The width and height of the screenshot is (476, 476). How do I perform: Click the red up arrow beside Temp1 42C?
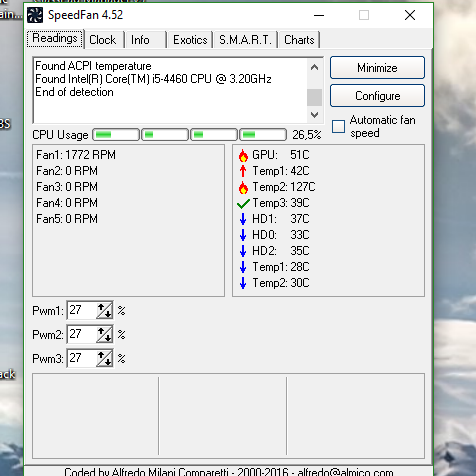pyautogui.click(x=243, y=171)
